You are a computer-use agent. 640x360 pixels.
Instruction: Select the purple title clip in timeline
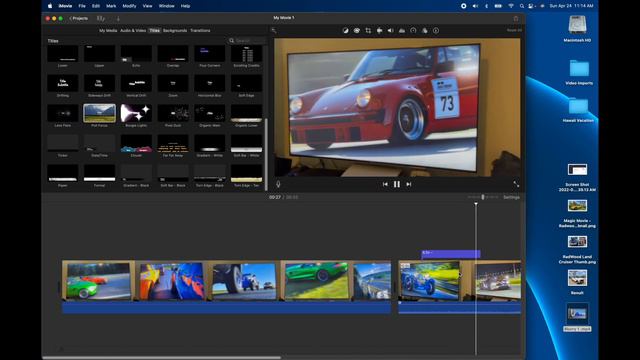point(451,254)
